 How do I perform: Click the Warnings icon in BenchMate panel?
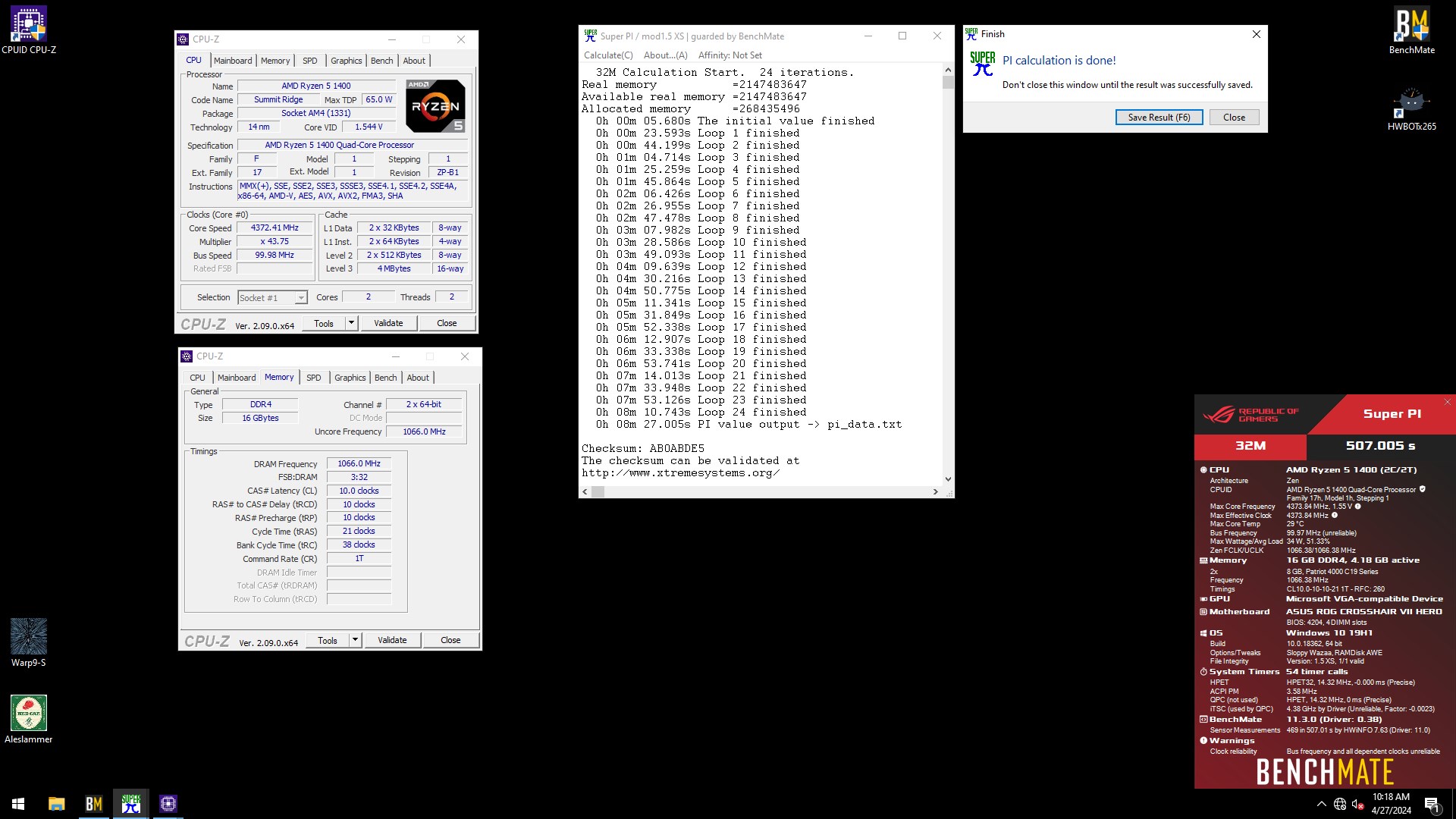pyautogui.click(x=1203, y=741)
